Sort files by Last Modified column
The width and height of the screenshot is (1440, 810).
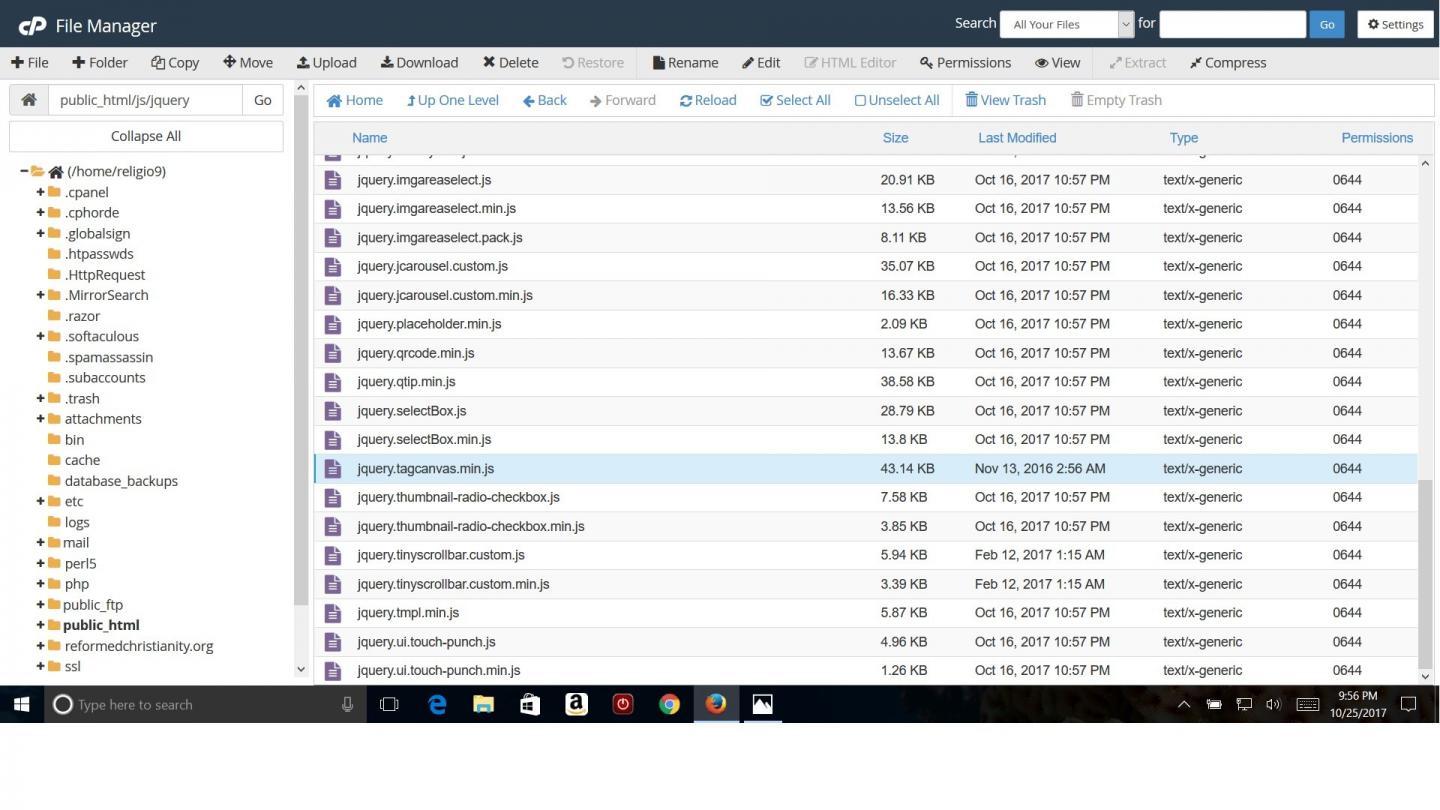click(1017, 138)
